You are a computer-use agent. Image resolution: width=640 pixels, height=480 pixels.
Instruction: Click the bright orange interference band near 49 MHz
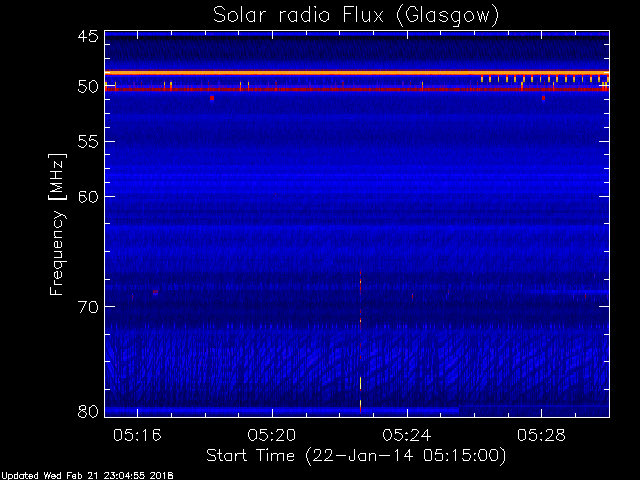[357, 73]
